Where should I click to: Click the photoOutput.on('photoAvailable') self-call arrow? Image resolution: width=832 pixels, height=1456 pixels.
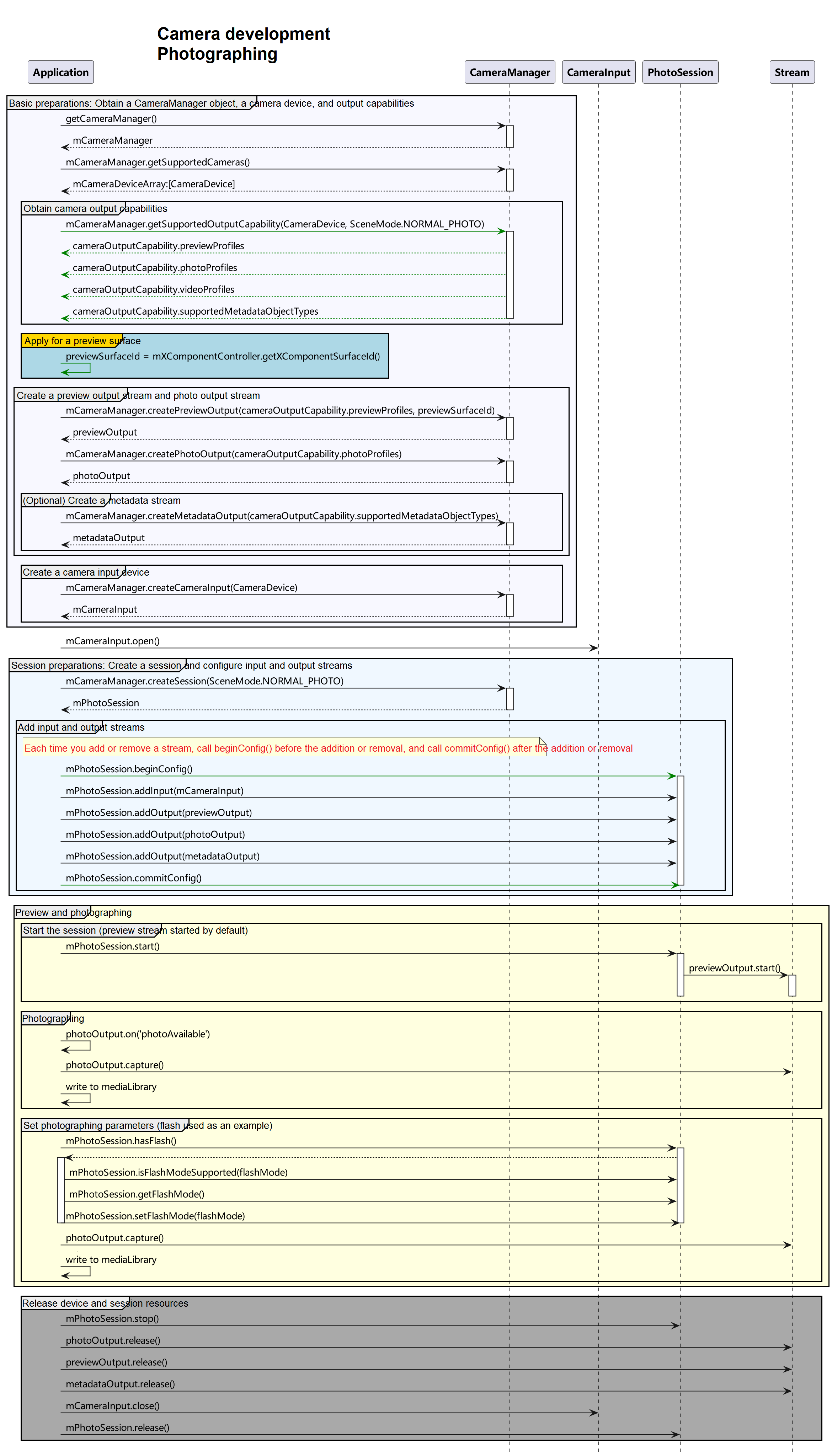point(75,1046)
